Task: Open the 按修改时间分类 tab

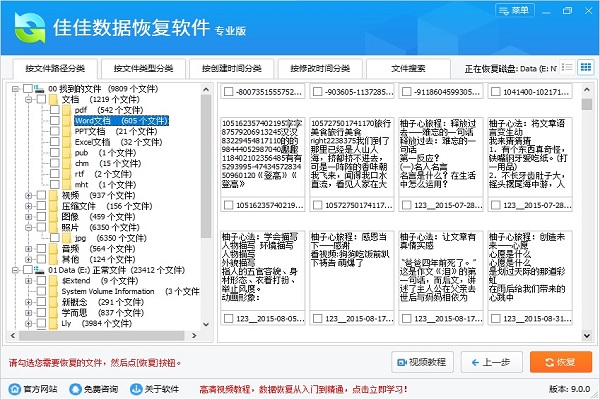Action: point(320,69)
